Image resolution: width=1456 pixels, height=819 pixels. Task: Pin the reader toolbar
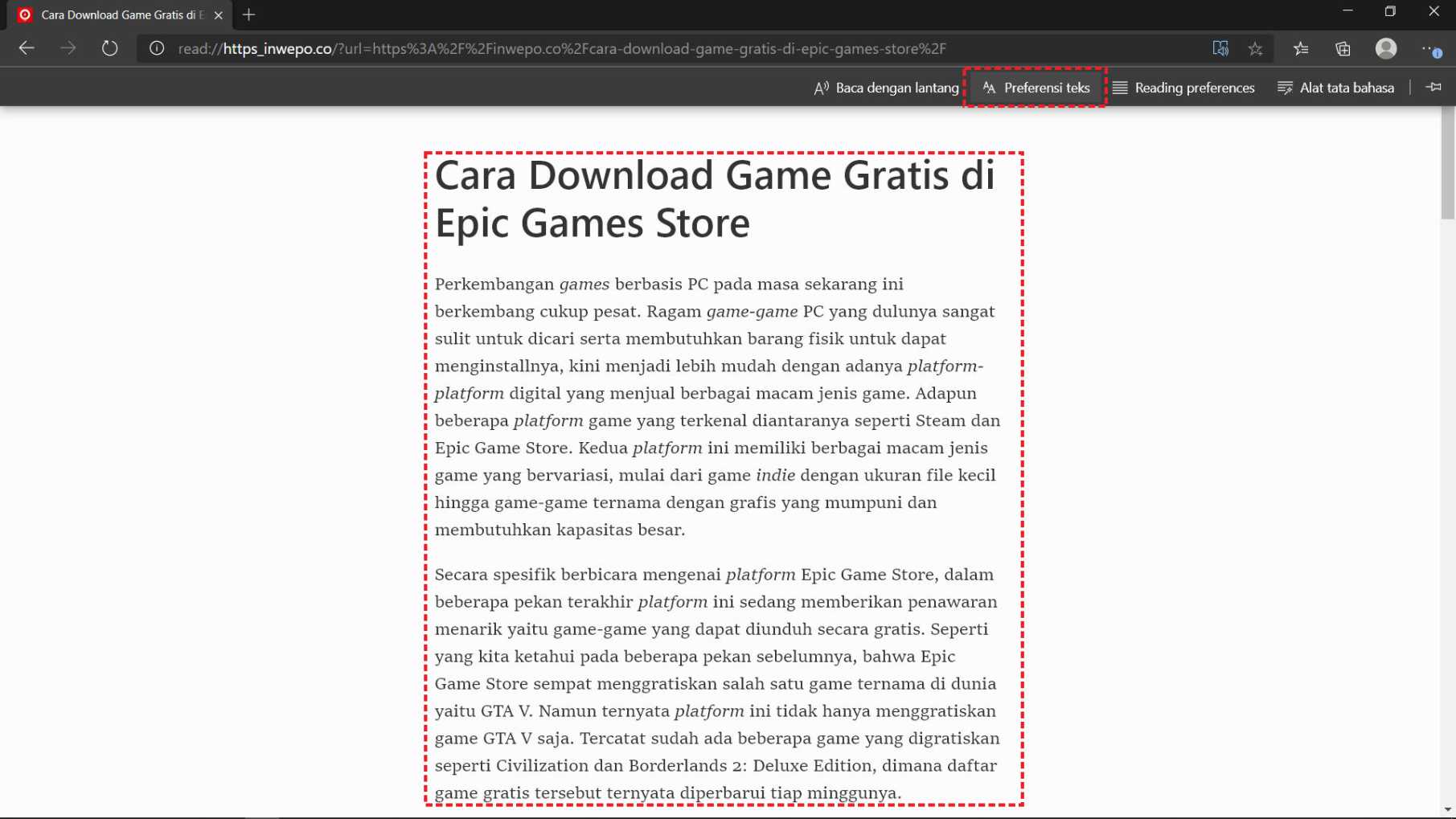click(x=1433, y=88)
